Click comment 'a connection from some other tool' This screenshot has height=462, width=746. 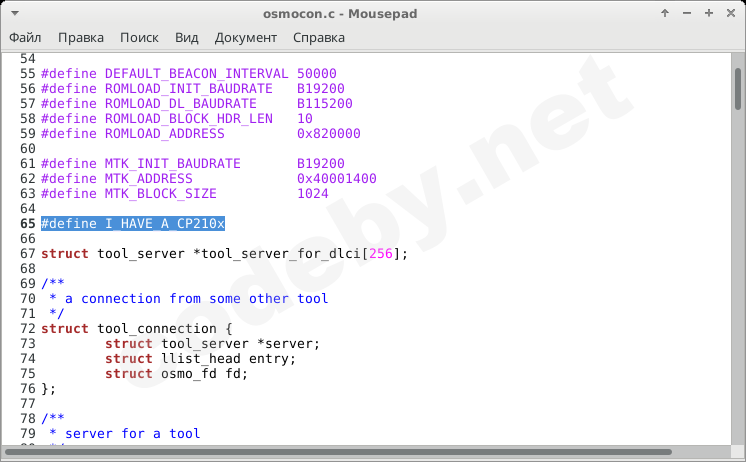click(x=196, y=299)
